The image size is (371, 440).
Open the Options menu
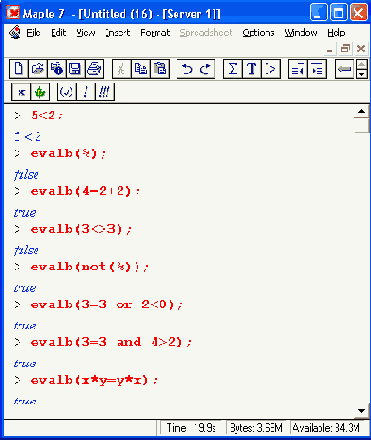coord(258,33)
